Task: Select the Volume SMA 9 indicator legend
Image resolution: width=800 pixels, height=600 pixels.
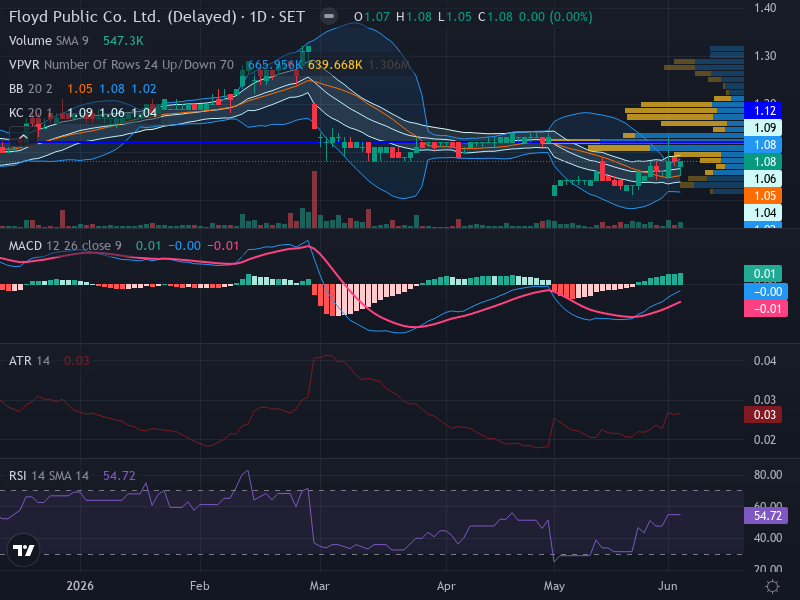Action: pyautogui.click(x=48, y=41)
